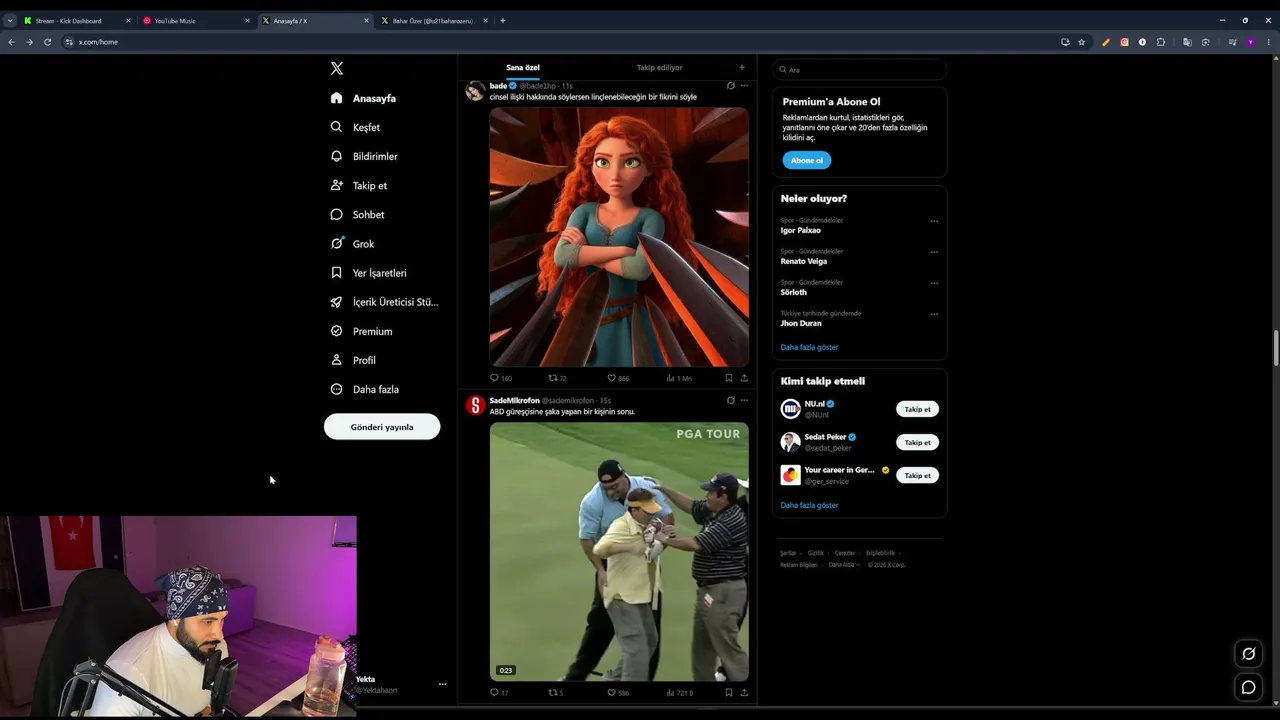Open more options on the bade post
The height and width of the screenshot is (720, 1280).
pyautogui.click(x=744, y=86)
